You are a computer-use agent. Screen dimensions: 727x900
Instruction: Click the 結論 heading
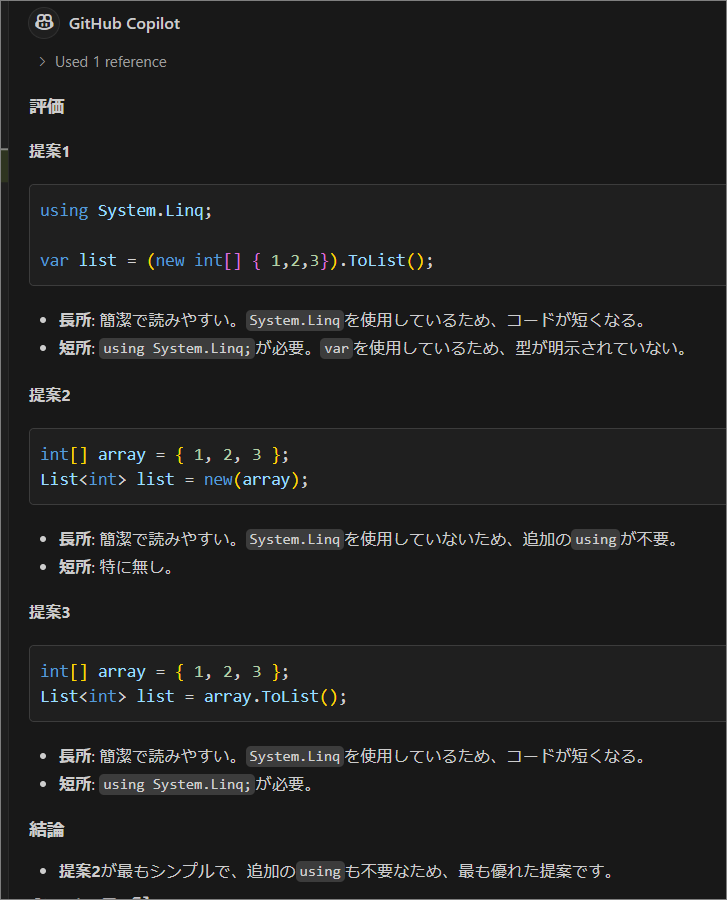[48, 829]
